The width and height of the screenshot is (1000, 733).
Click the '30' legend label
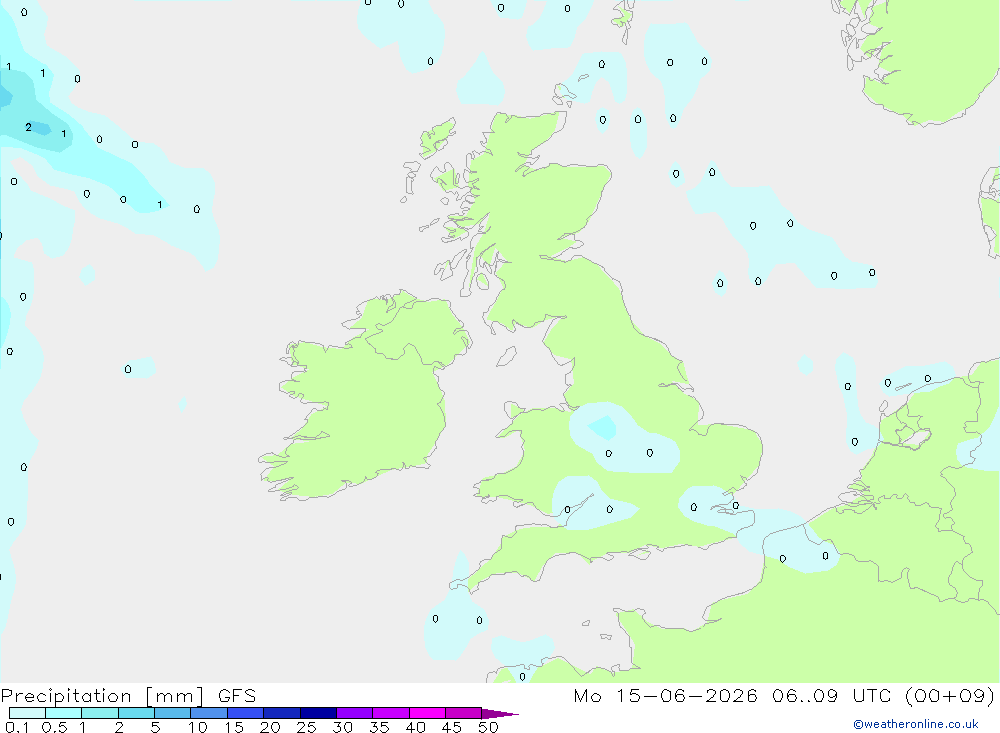coord(343,727)
